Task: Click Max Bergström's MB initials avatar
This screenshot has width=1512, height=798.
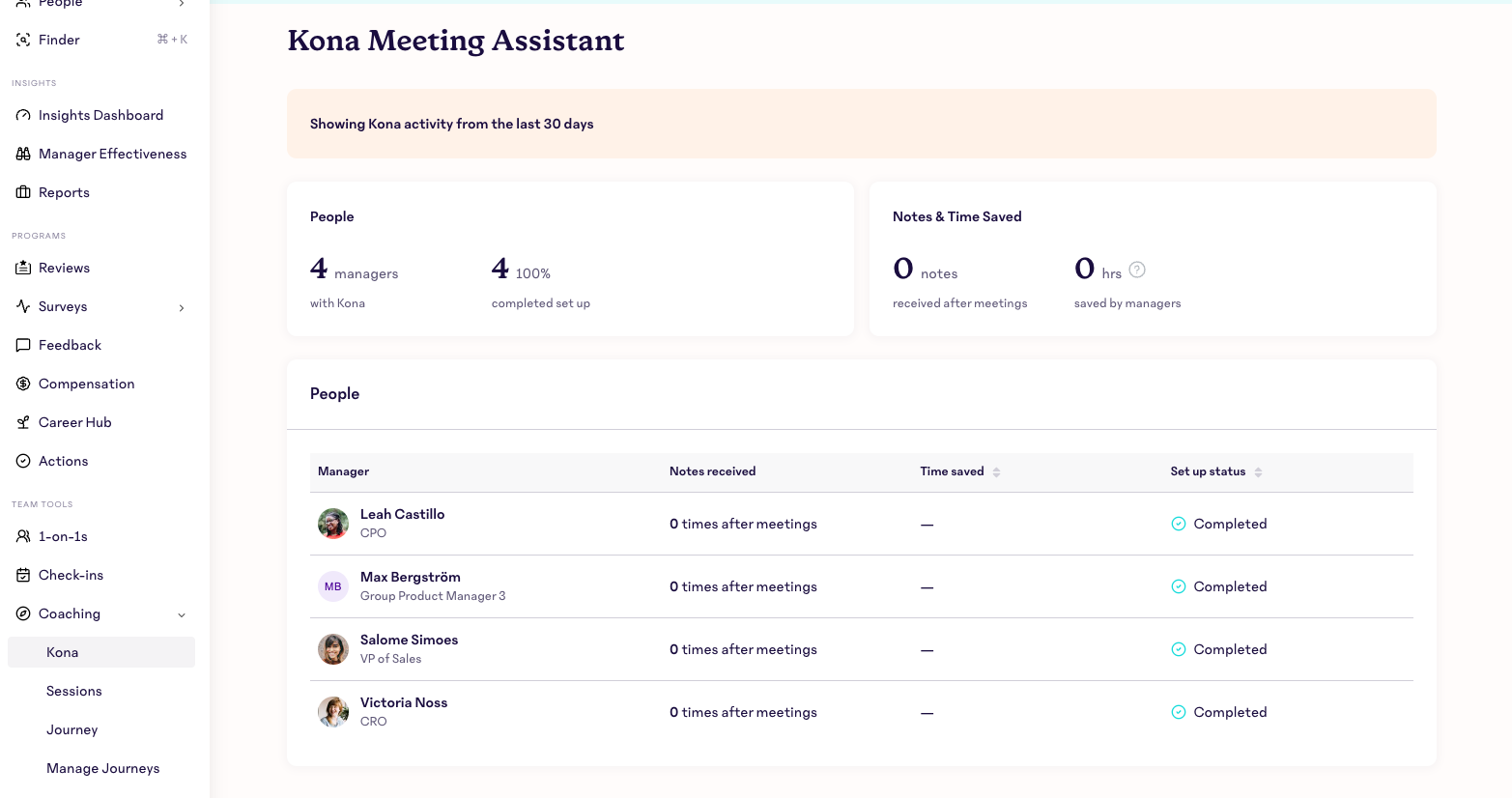Action: (x=333, y=586)
